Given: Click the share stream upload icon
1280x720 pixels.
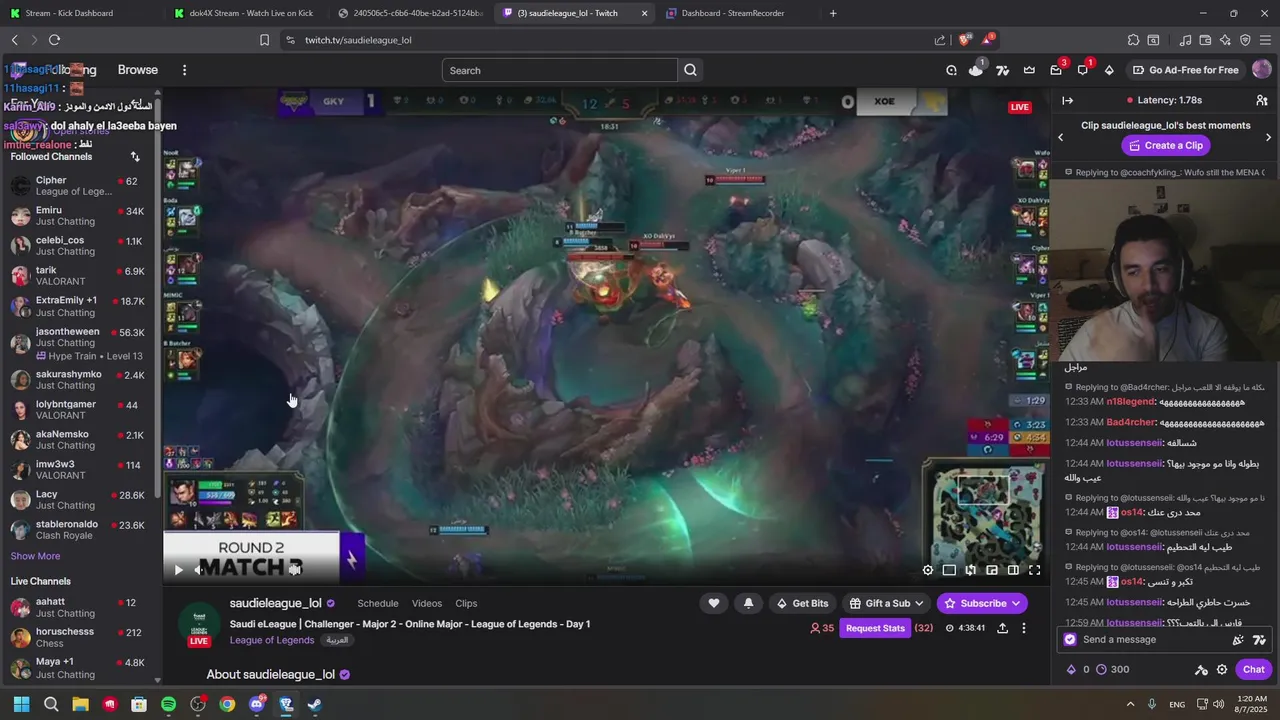Looking at the screenshot, I should click(x=1002, y=628).
